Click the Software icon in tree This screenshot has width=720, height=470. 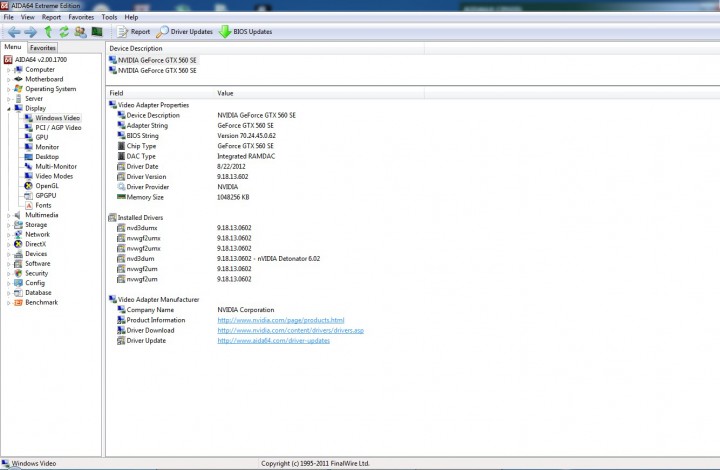click(18, 263)
